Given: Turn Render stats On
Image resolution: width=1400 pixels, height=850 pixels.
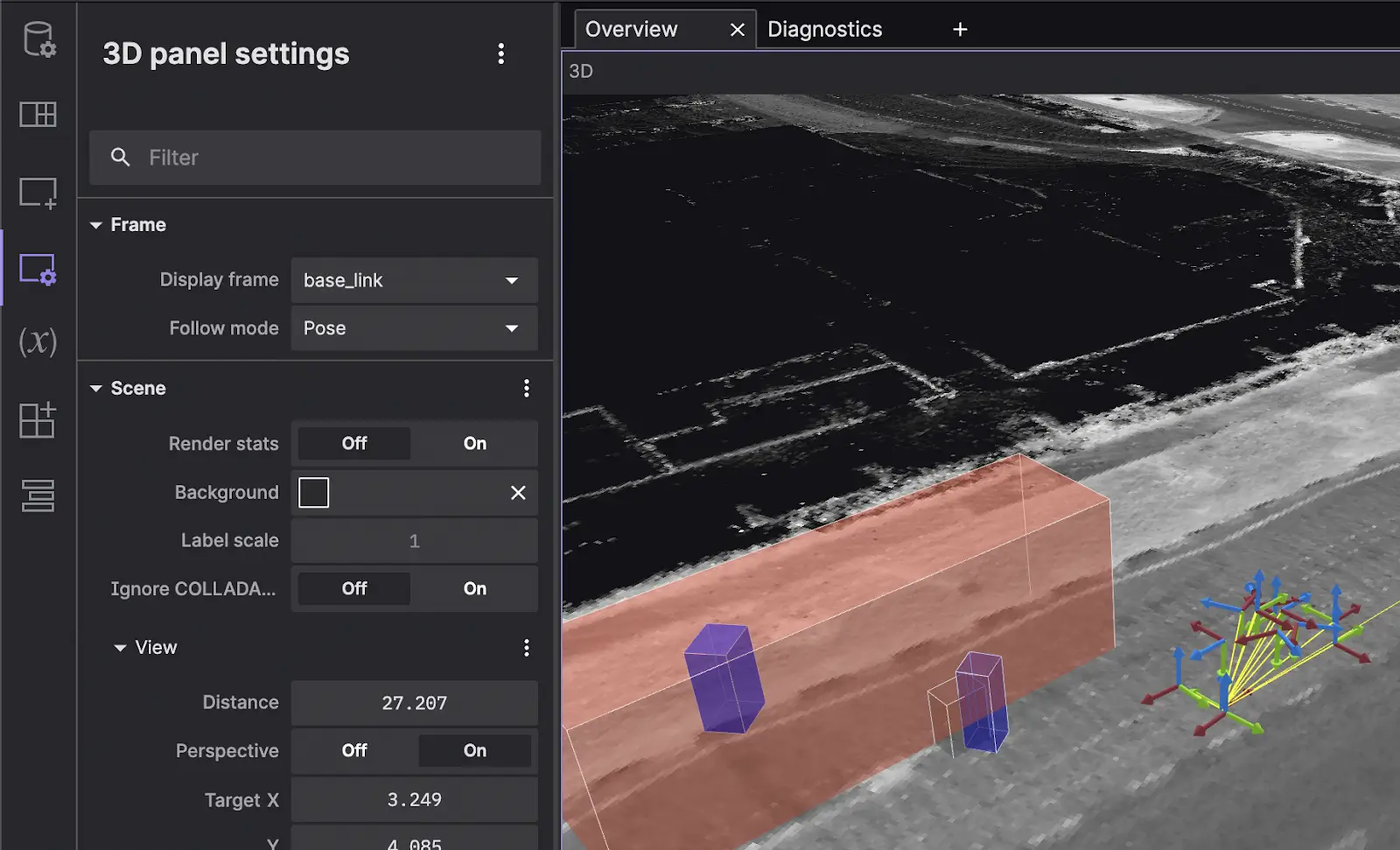Looking at the screenshot, I should 474,444.
